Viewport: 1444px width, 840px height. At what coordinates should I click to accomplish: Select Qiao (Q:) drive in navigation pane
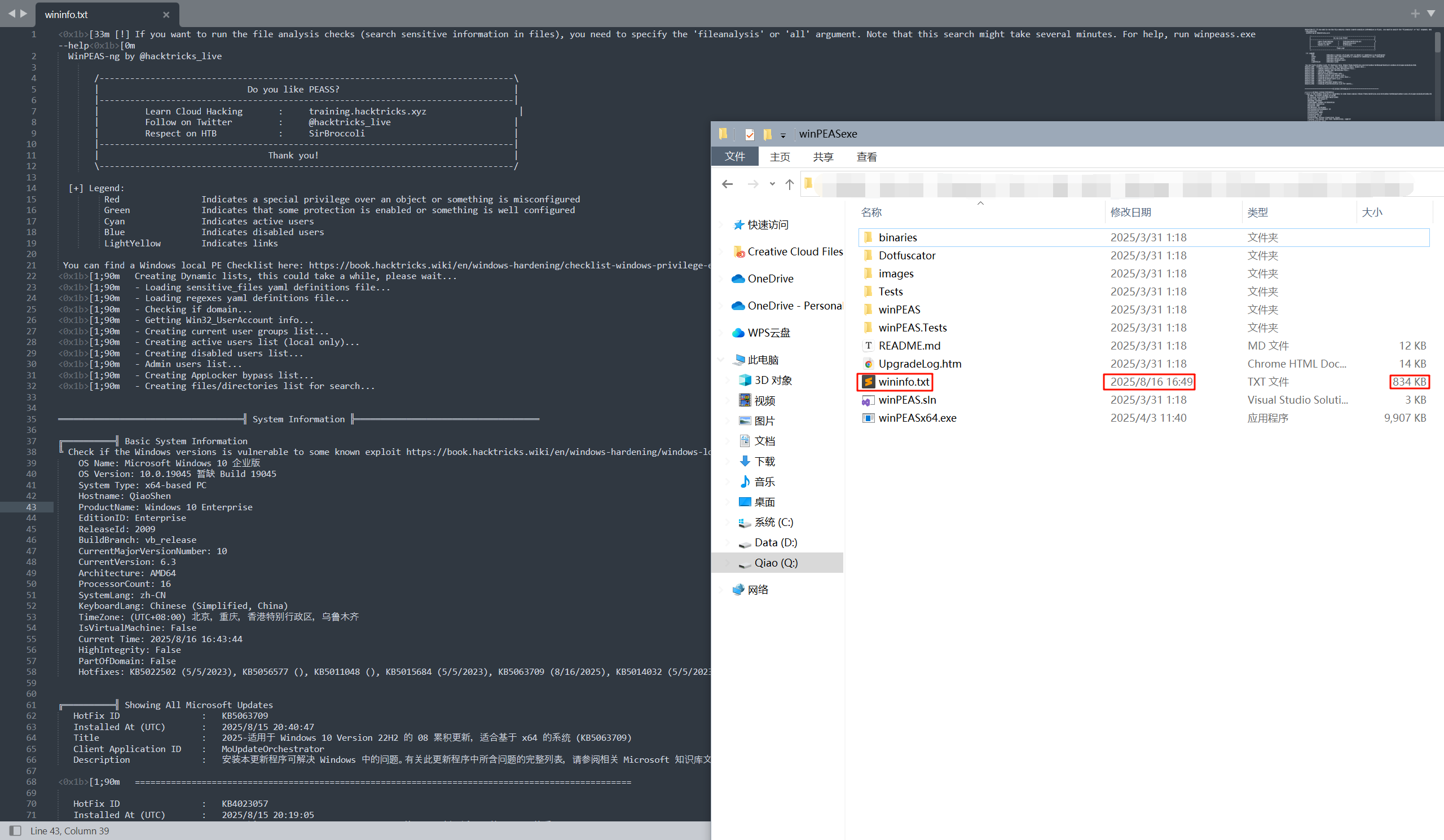(x=775, y=563)
